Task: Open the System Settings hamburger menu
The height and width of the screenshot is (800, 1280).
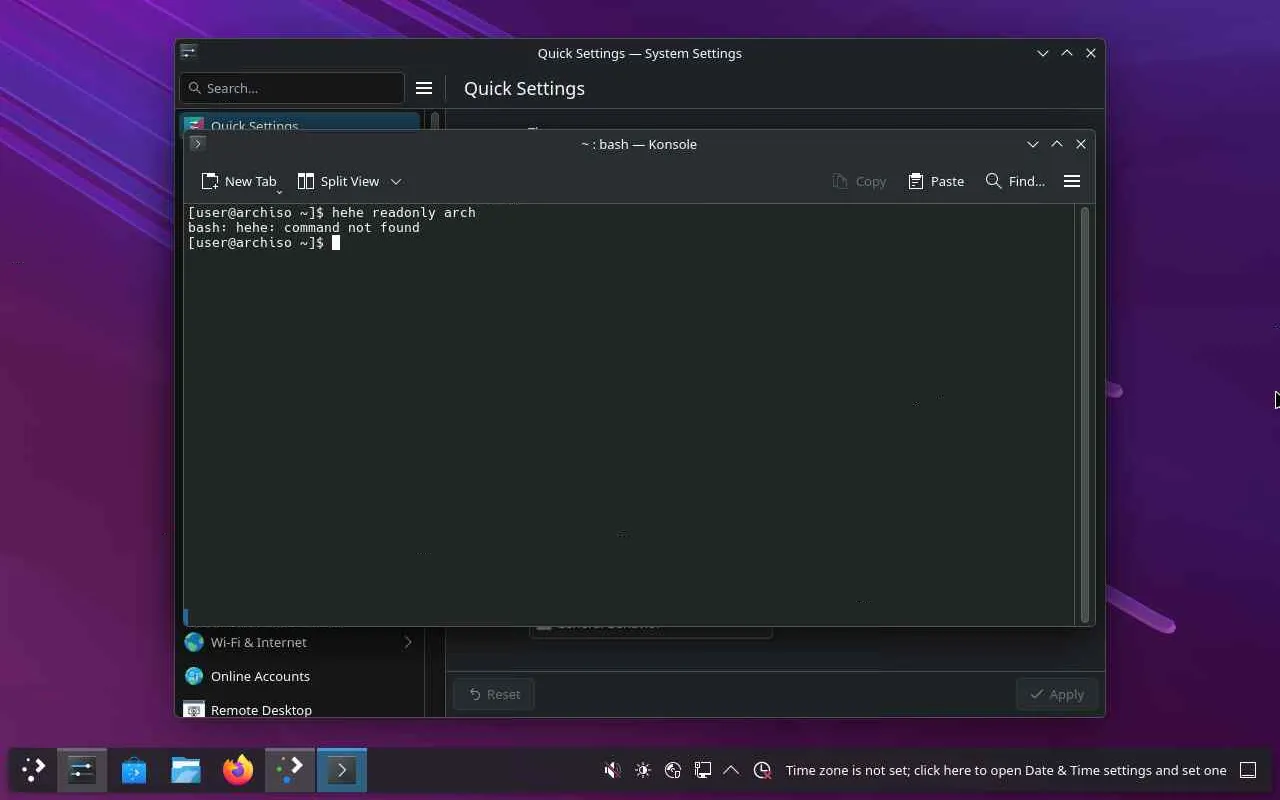Action: [x=424, y=88]
